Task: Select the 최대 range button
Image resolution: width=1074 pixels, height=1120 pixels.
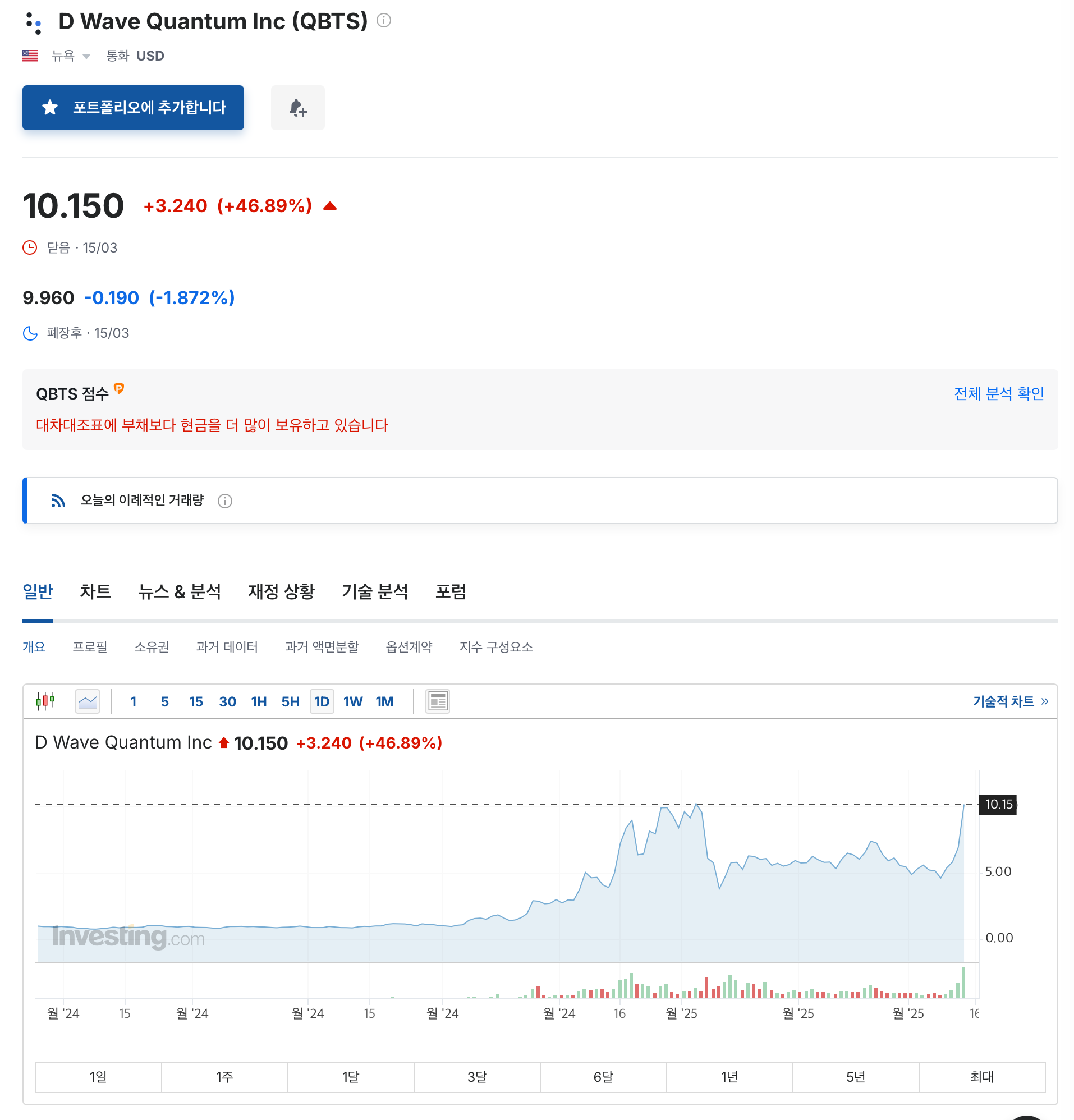Action: point(983,1077)
